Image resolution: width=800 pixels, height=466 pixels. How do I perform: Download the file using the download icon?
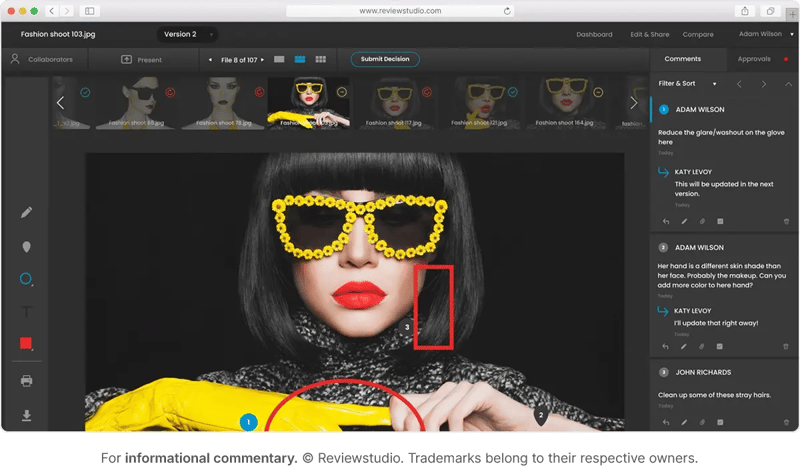(26, 415)
